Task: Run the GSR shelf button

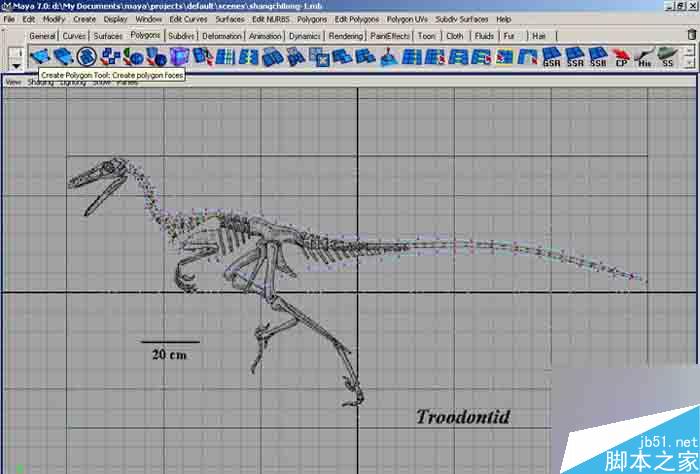Action: tap(551, 57)
